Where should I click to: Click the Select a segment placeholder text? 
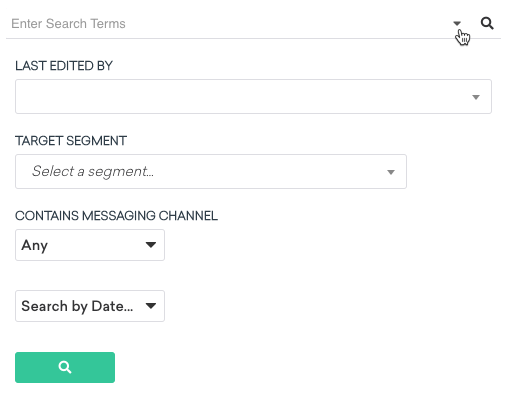(93, 171)
